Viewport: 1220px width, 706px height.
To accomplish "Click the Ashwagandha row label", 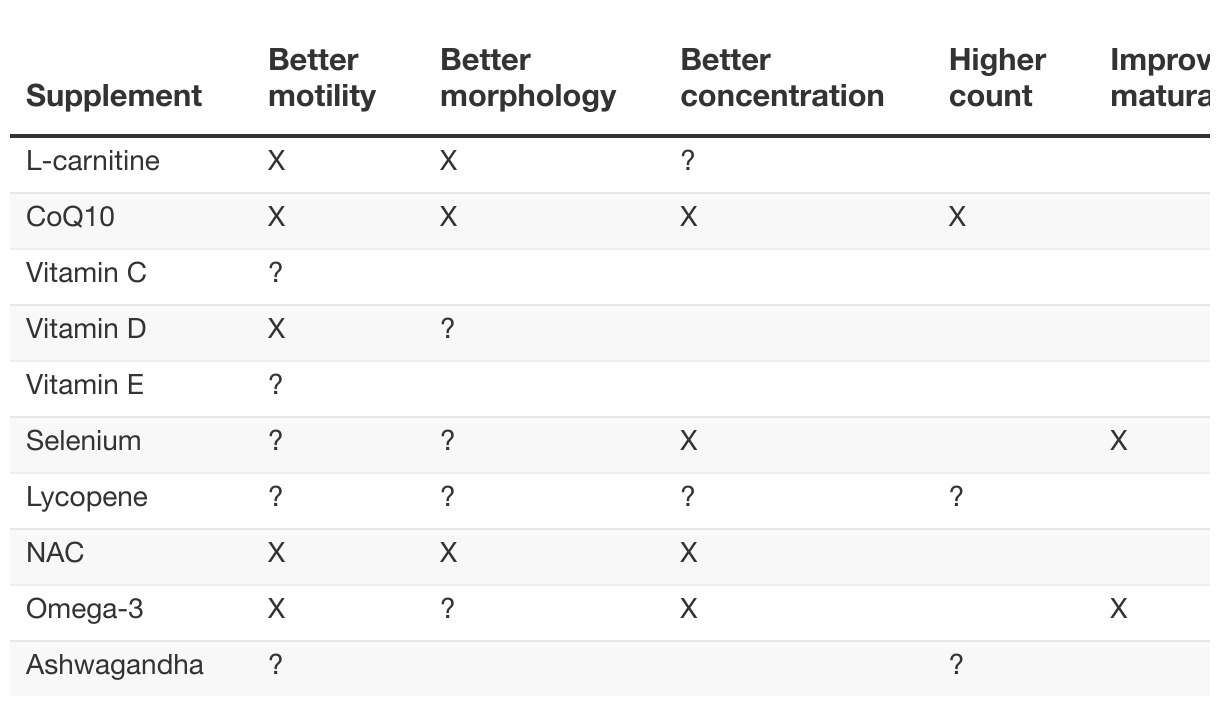I will (x=115, y=665).
